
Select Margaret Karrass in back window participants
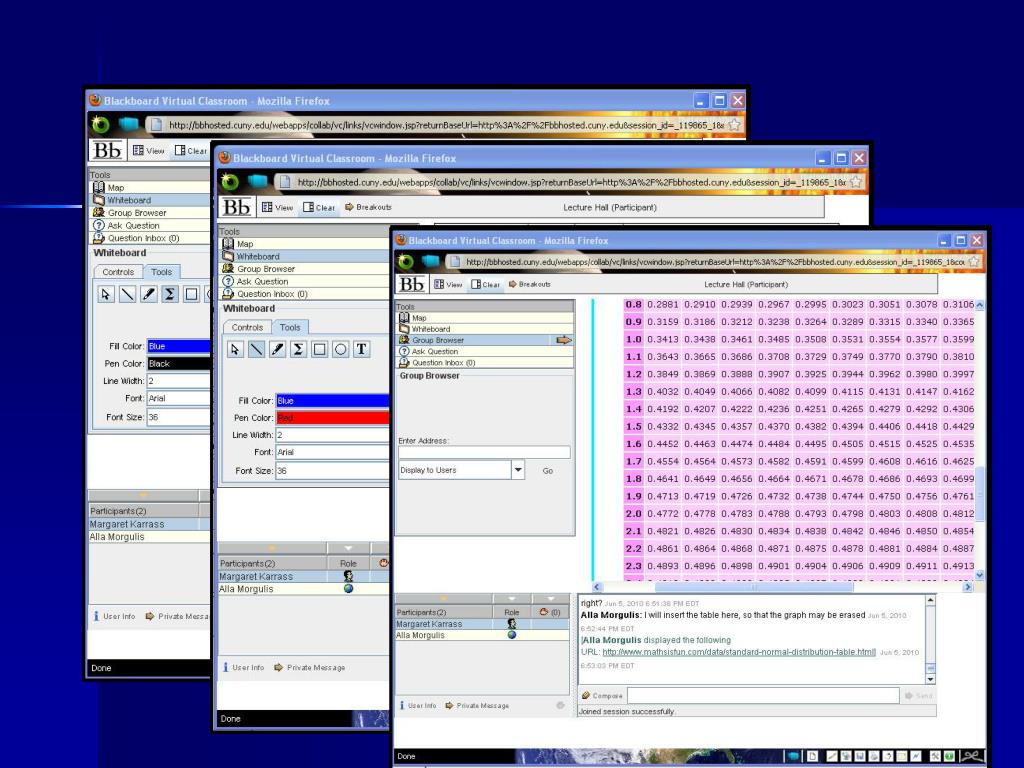click(x=150, y=524)
